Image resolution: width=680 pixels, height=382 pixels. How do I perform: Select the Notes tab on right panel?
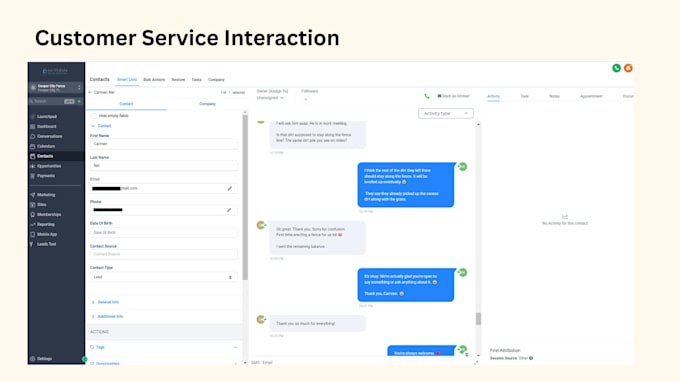[x=554, y=96]
